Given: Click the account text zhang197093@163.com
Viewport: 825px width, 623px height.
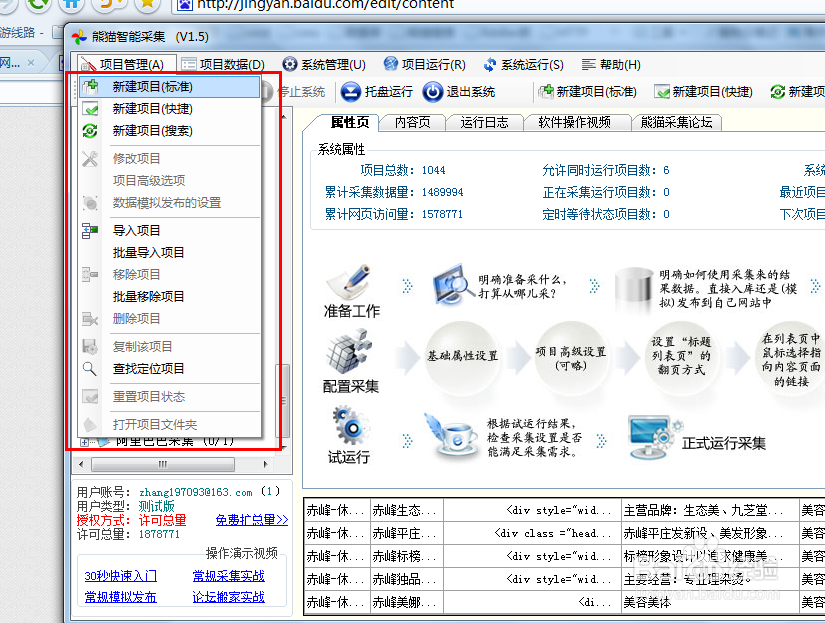Looking at the screenshot, I should [x=196, y=493].
